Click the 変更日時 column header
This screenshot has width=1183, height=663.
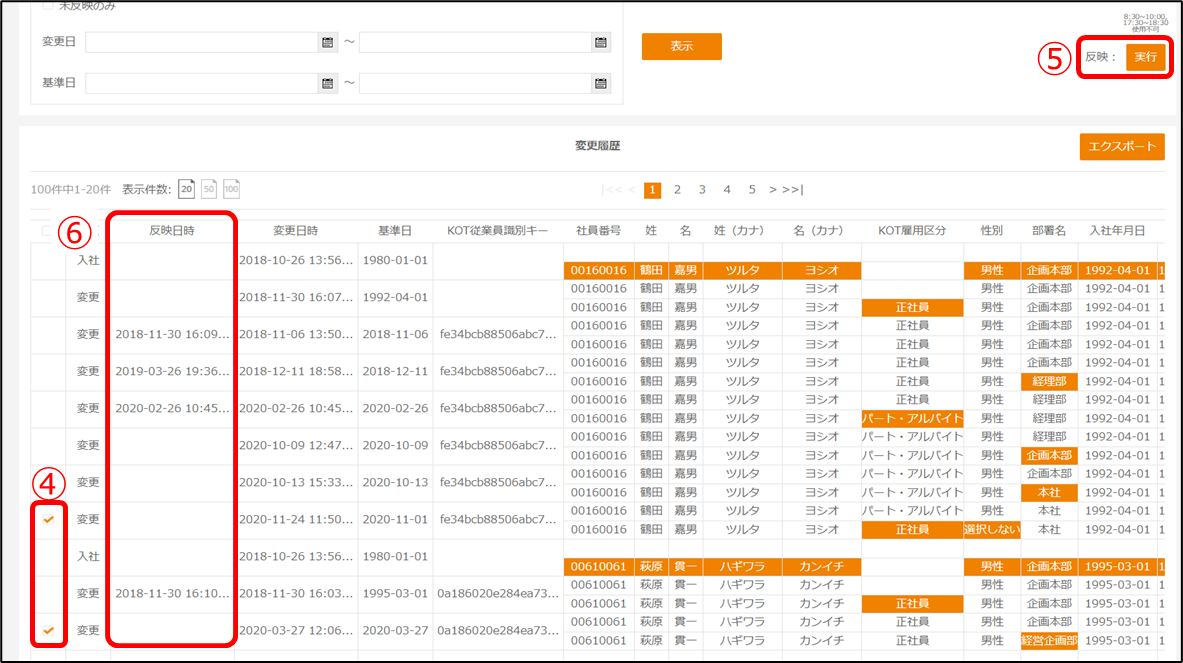coord(296,231)
